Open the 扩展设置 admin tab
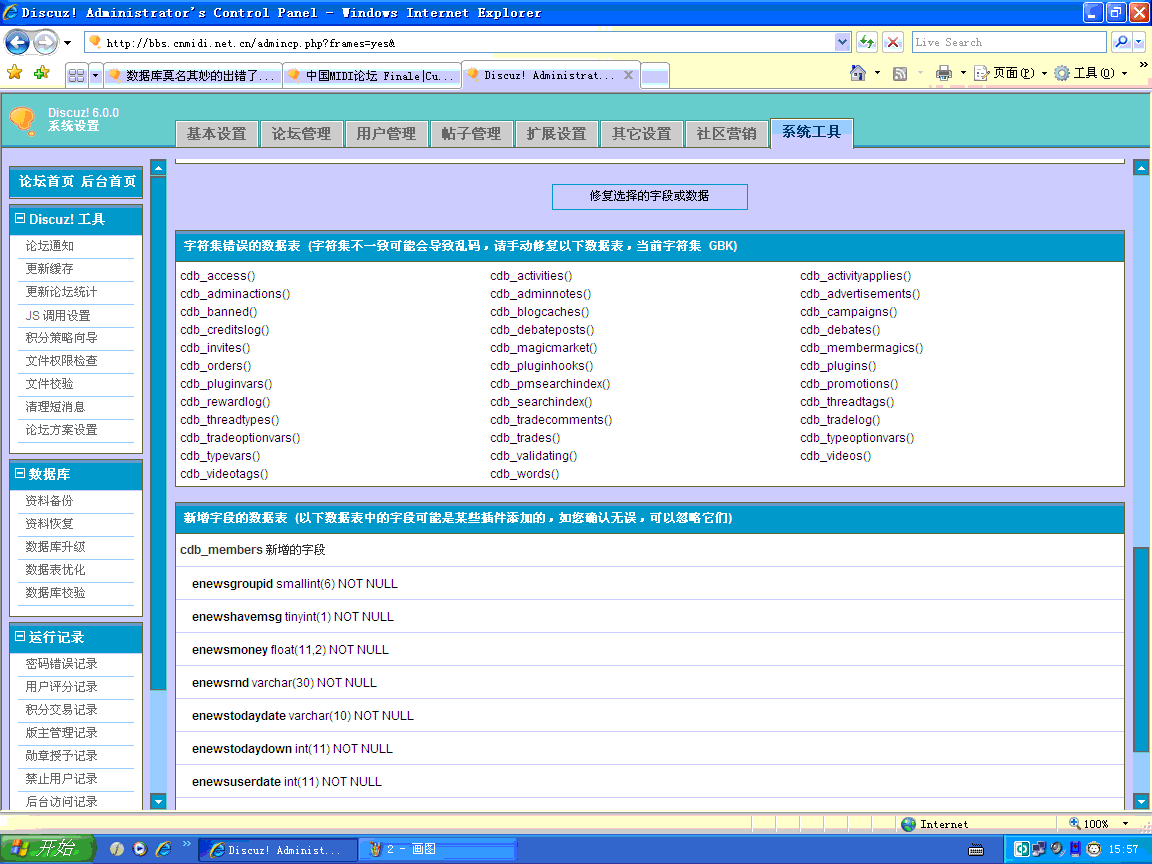Screen dimensions: 1152x864 pyautogui.click(x=556, y=134)
